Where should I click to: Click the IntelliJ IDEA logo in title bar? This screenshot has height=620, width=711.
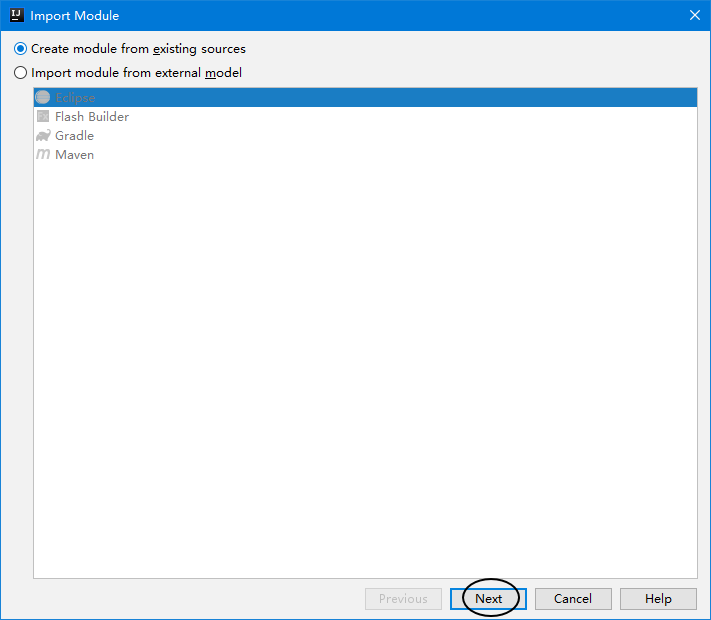point(15,15)
